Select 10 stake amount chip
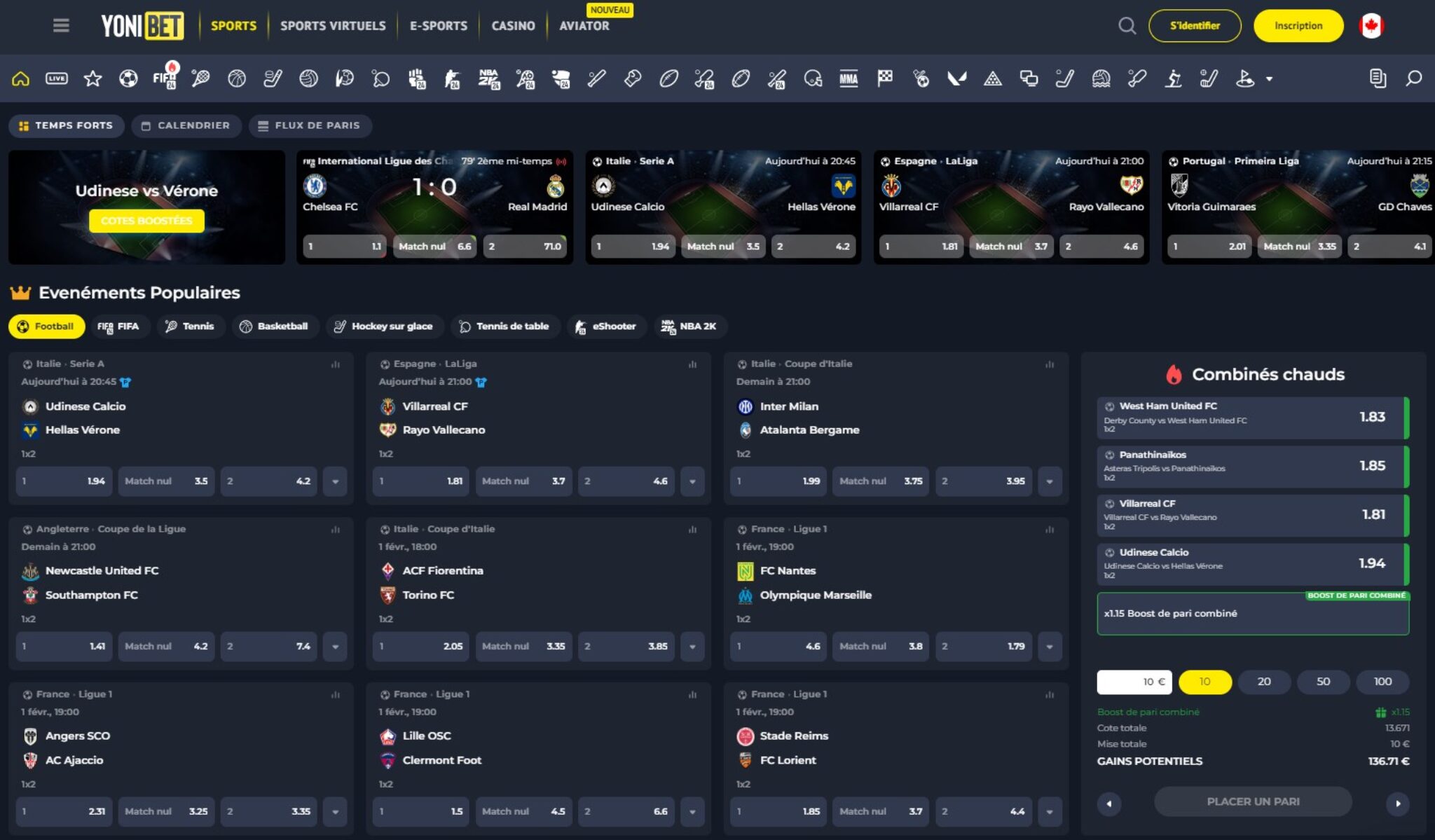 1205,682
